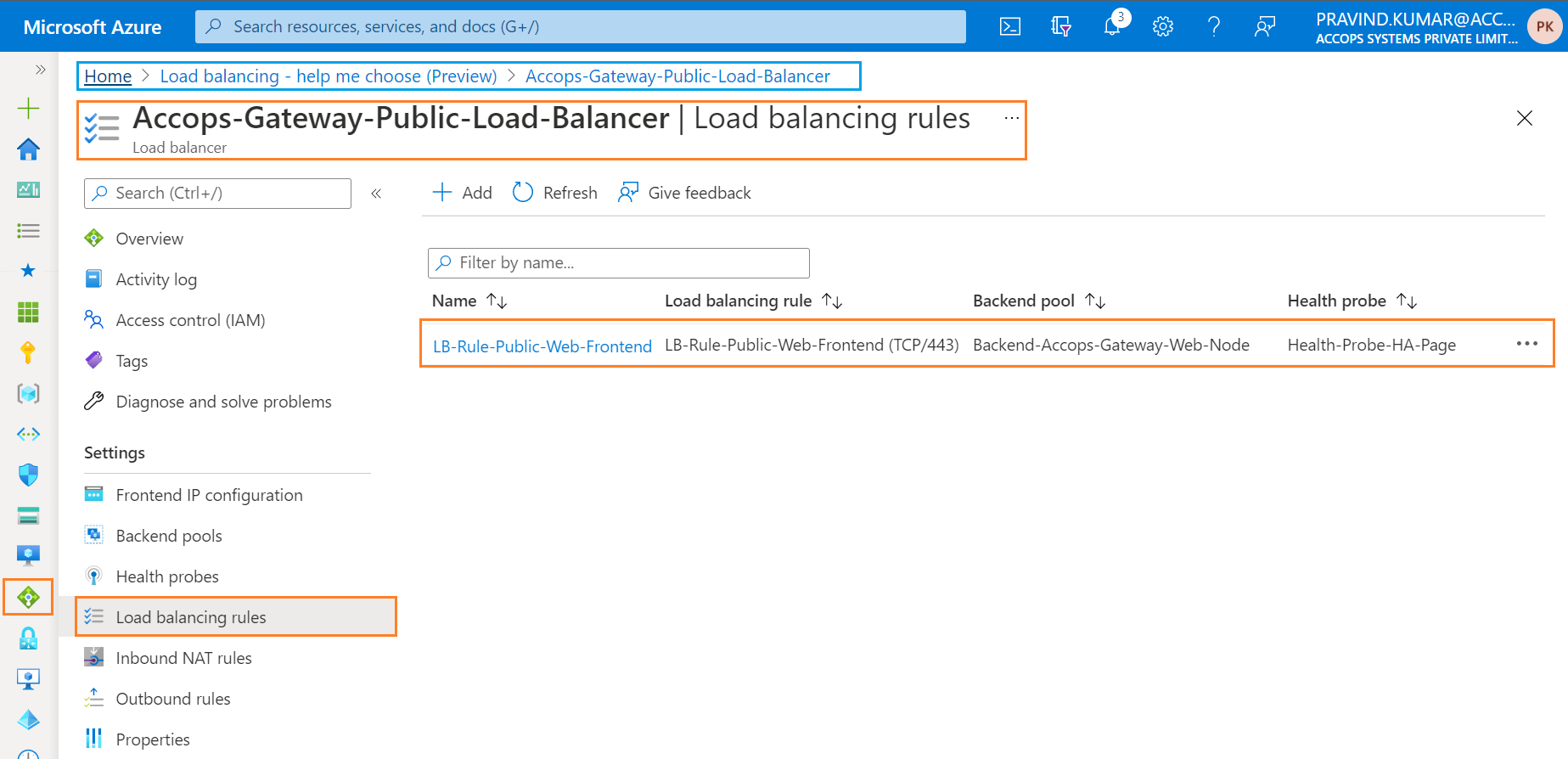Open Load balancing - help me choose breadcrumb
1568x759 pixels.
click(329, 76)
